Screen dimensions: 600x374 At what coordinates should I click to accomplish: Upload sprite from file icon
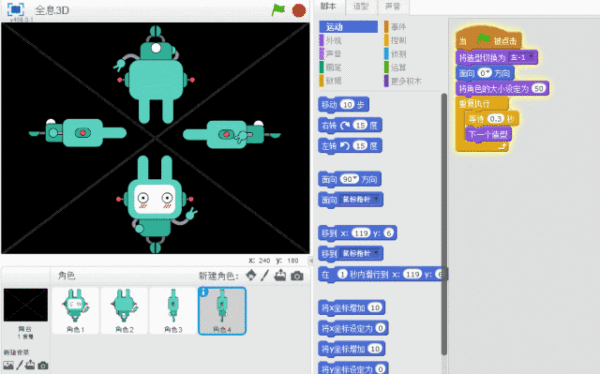point(280,275)
